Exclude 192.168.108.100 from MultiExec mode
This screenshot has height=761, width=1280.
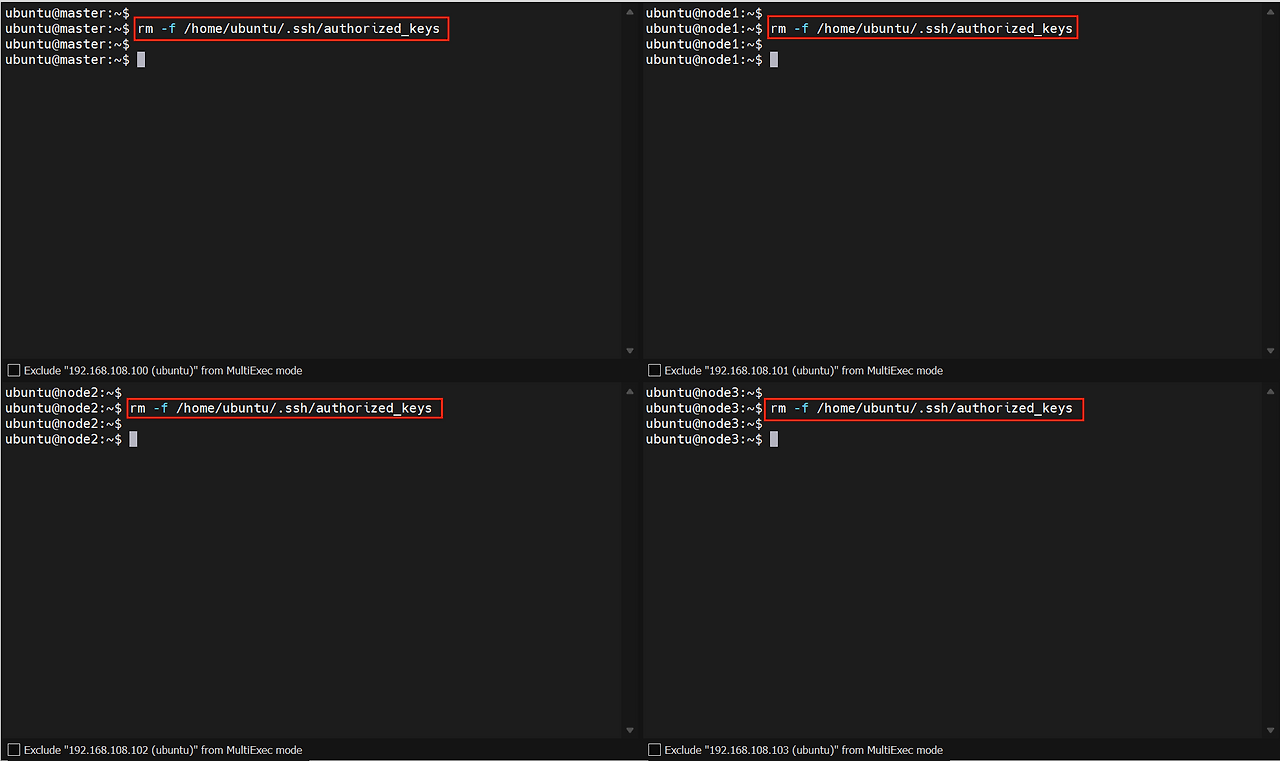(14, 371)
